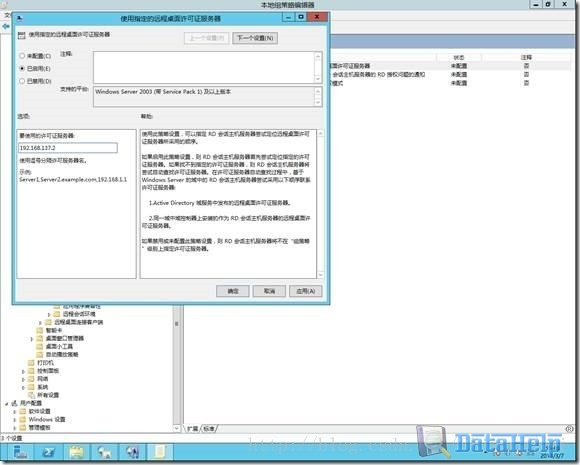580x465 pixels.
Task: Click the back arrow in the editor toolbar
Action: point(5,26)
